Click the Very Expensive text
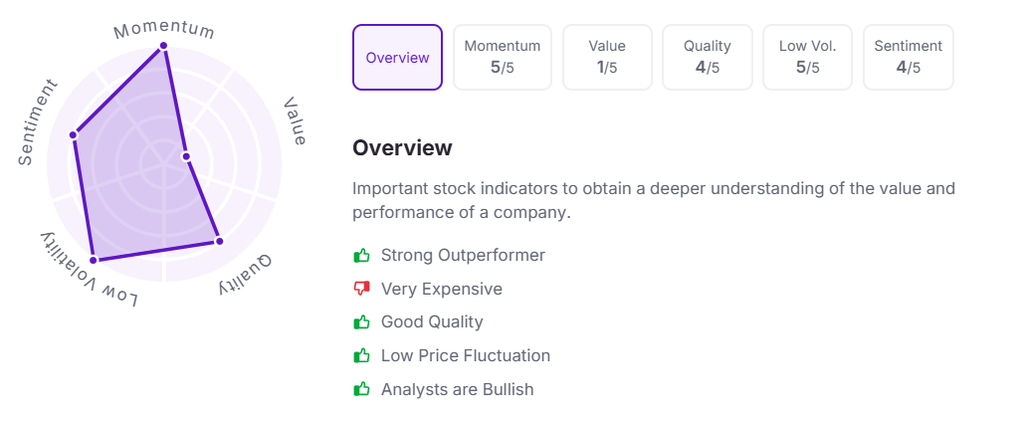1024x431 pixels. pos(441,289)
